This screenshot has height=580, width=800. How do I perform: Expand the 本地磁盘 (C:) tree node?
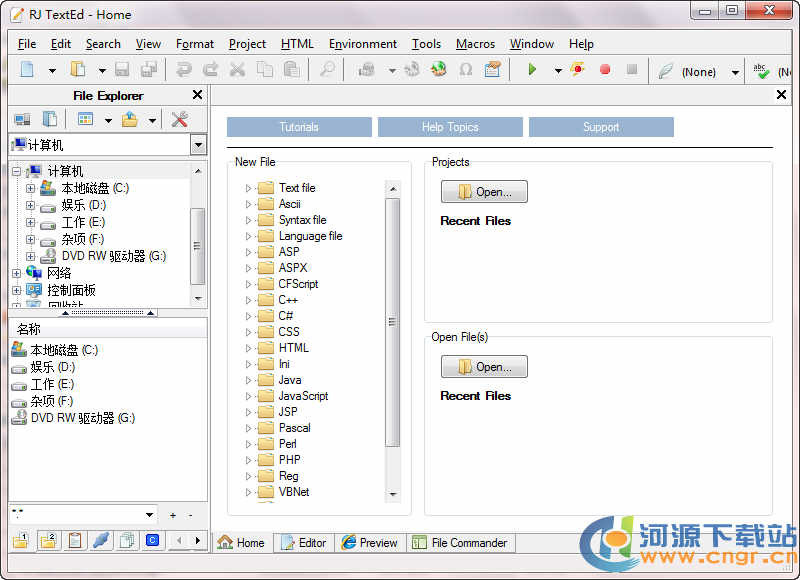click(30, 188)
